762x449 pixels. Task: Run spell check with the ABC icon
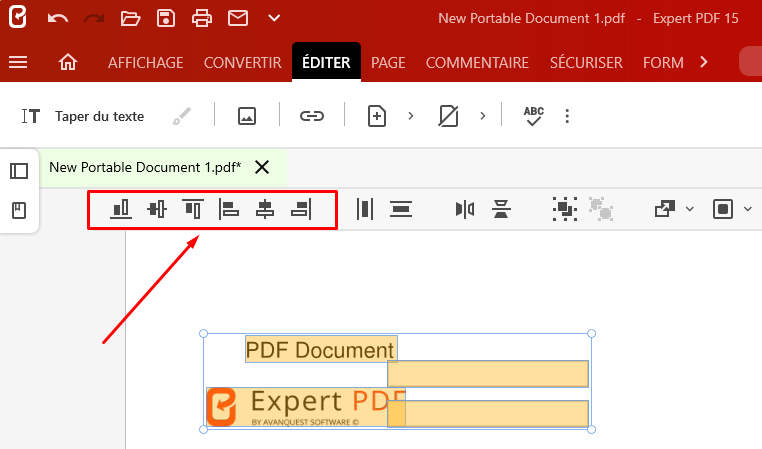tap(534, 116)
